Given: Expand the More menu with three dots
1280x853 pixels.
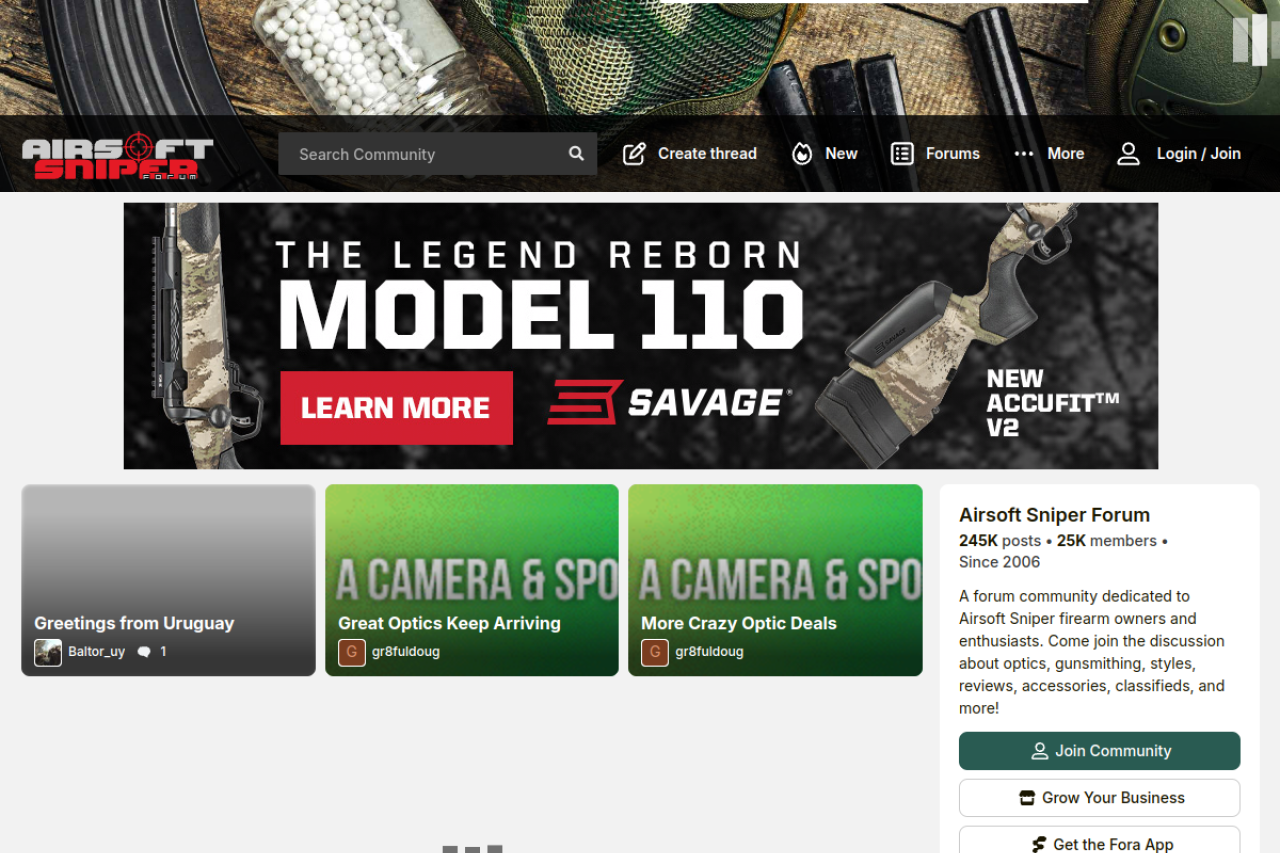Looking at the screenshot, I should 1024,154.
